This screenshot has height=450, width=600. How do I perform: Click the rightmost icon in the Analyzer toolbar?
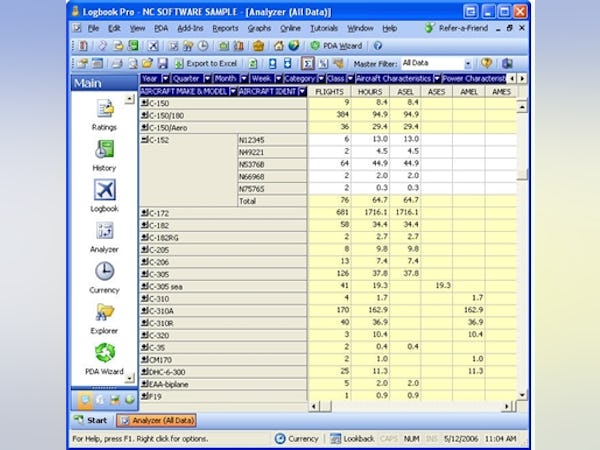point(507,64)
